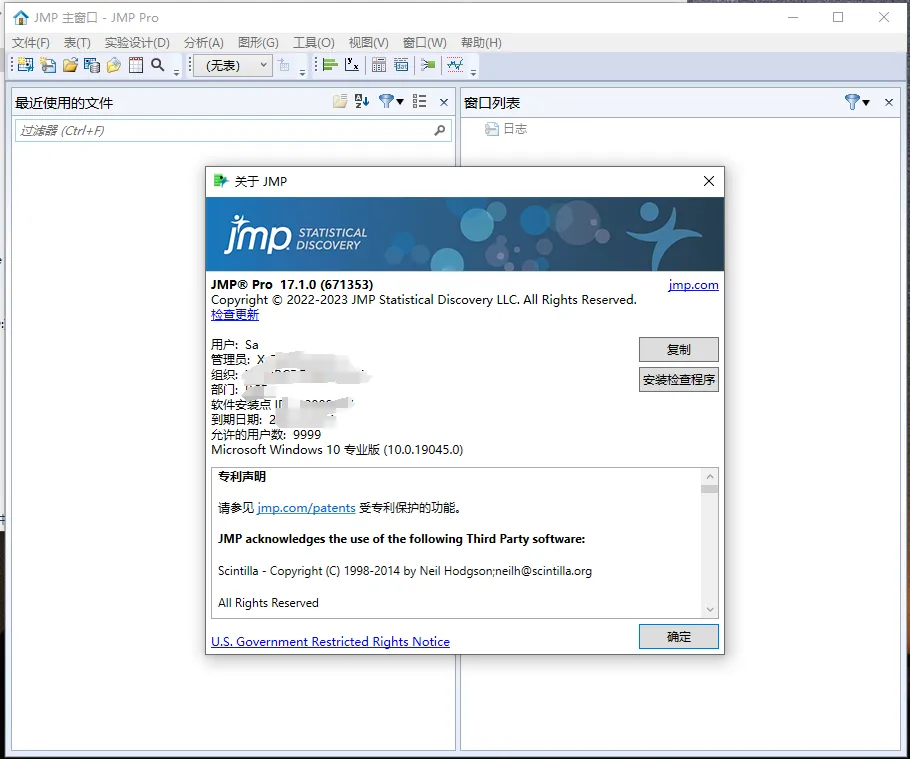Expand overflow arrow of the analysis toolbar
This screenshot has height=759, width=910.
(x=474, y=73)
